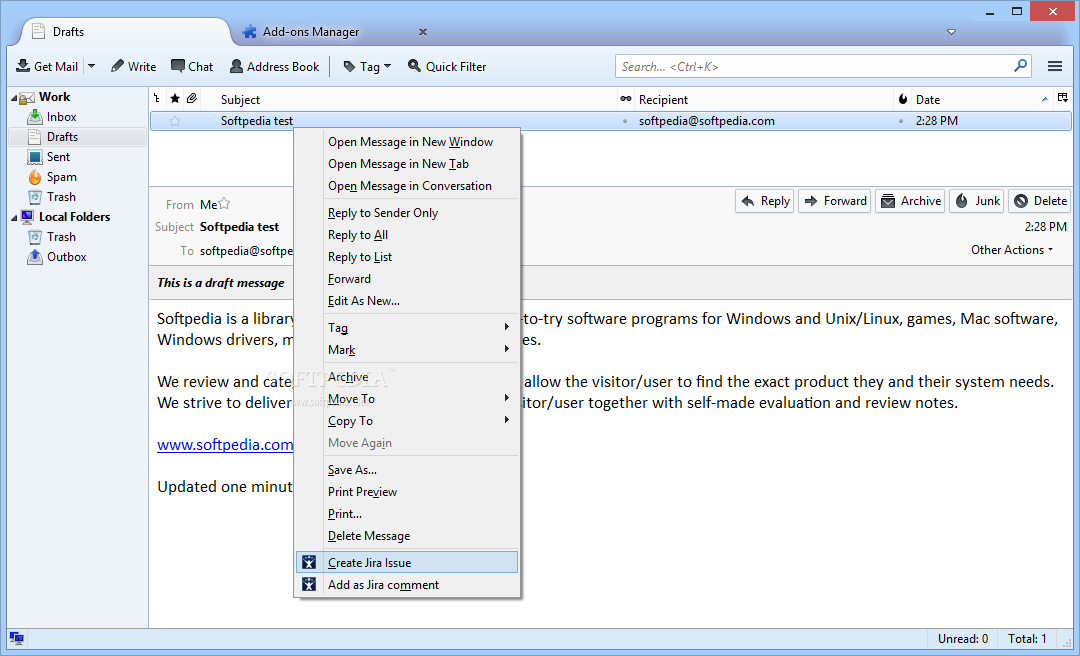Toggle read status dot of Softpedia test
Screen dimensions: 1080x656
click(625, 121)
